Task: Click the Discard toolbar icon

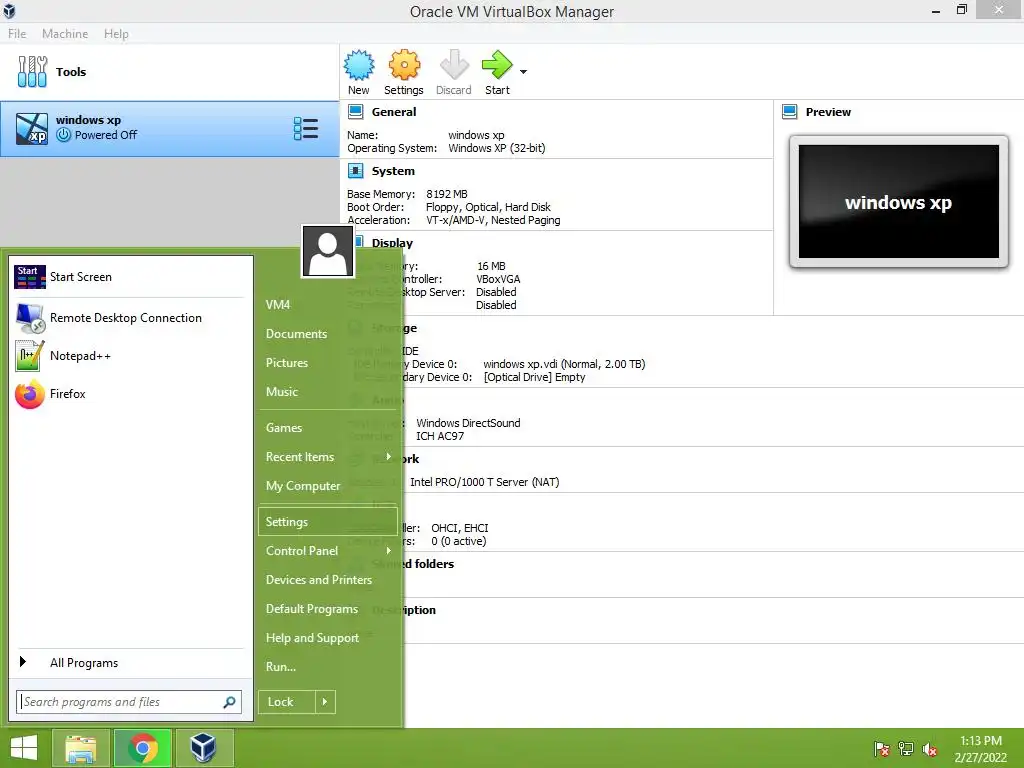Action: (x=454, y=65)
